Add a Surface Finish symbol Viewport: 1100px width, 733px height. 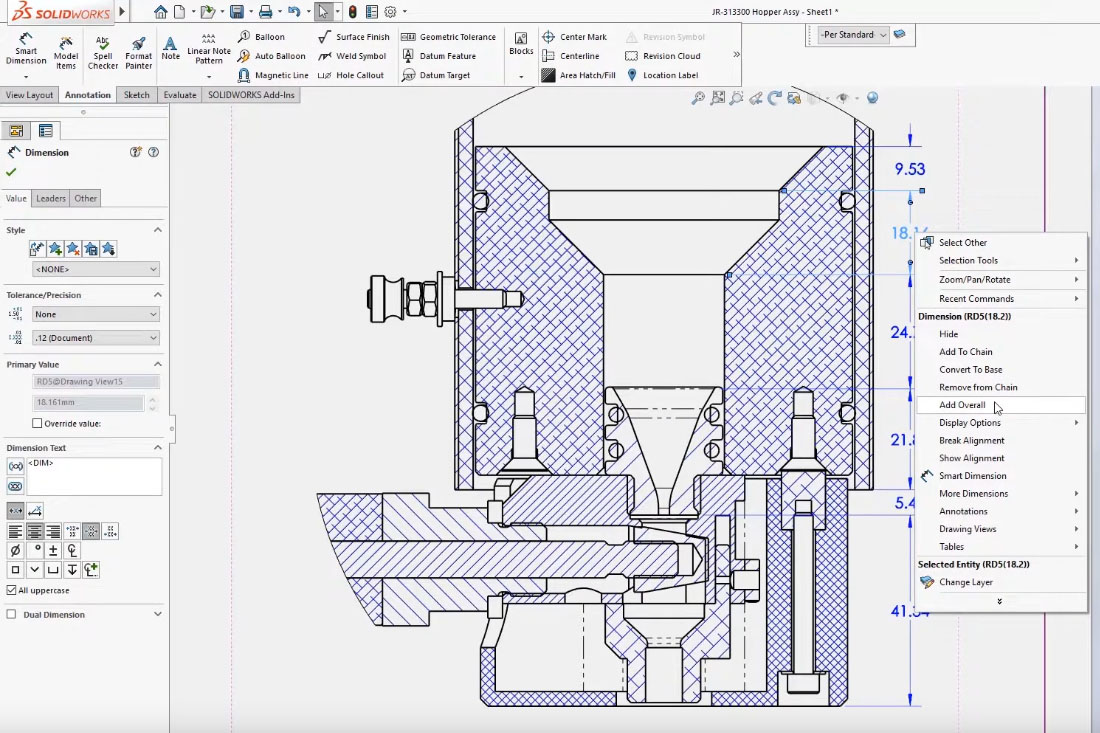(354, 36)
